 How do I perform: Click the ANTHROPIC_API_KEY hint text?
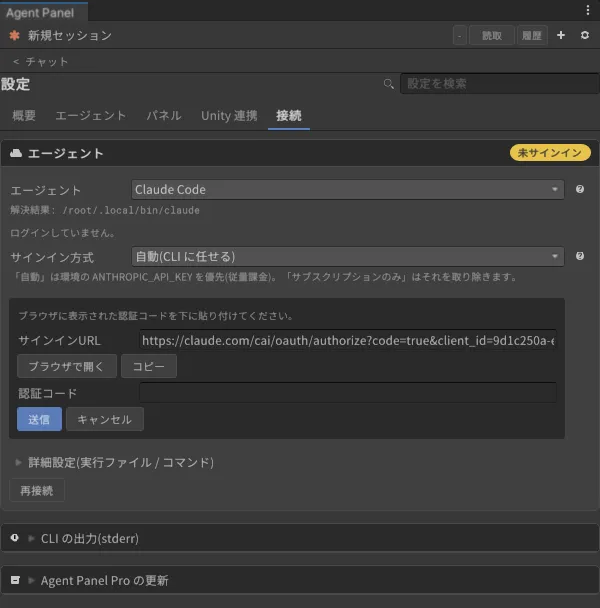[x=264, y=277]
